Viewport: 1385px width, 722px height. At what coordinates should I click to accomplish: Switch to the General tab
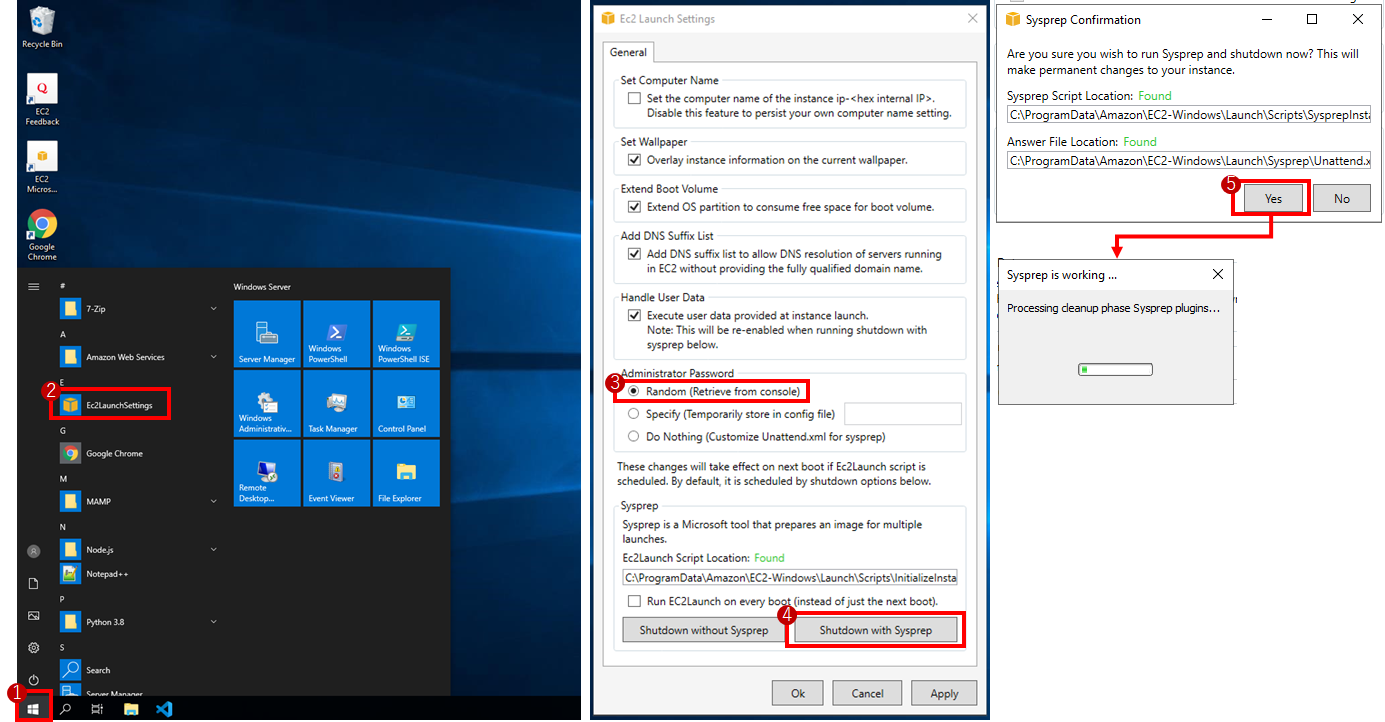click(x=628, y=52)
